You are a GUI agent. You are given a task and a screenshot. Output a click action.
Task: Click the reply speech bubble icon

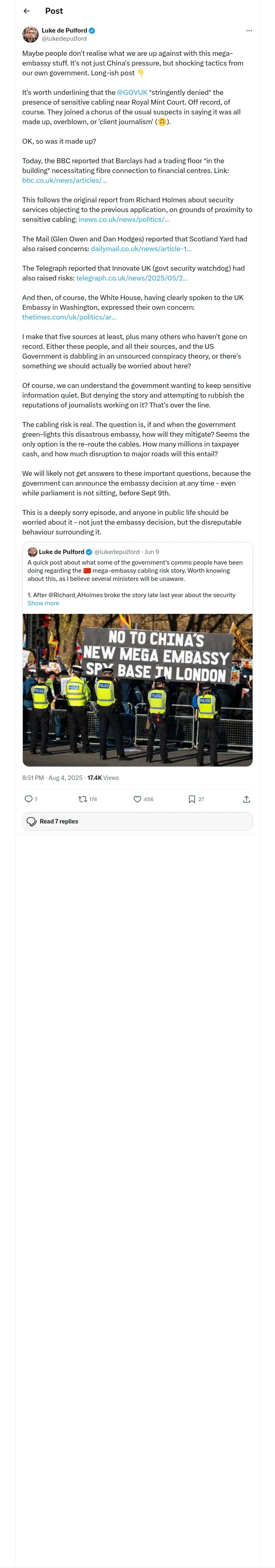coord(28,799)
